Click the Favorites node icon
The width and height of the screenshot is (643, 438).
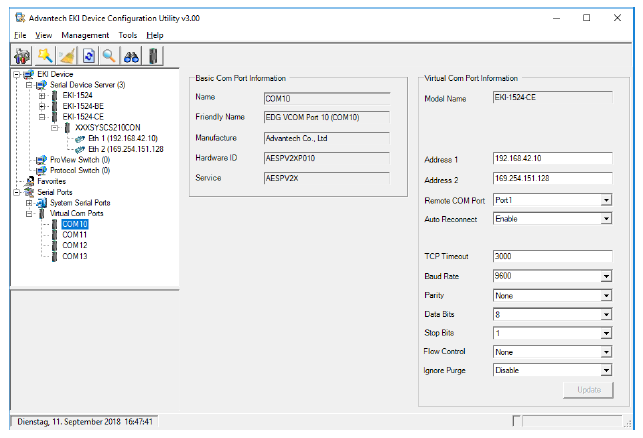30,181
